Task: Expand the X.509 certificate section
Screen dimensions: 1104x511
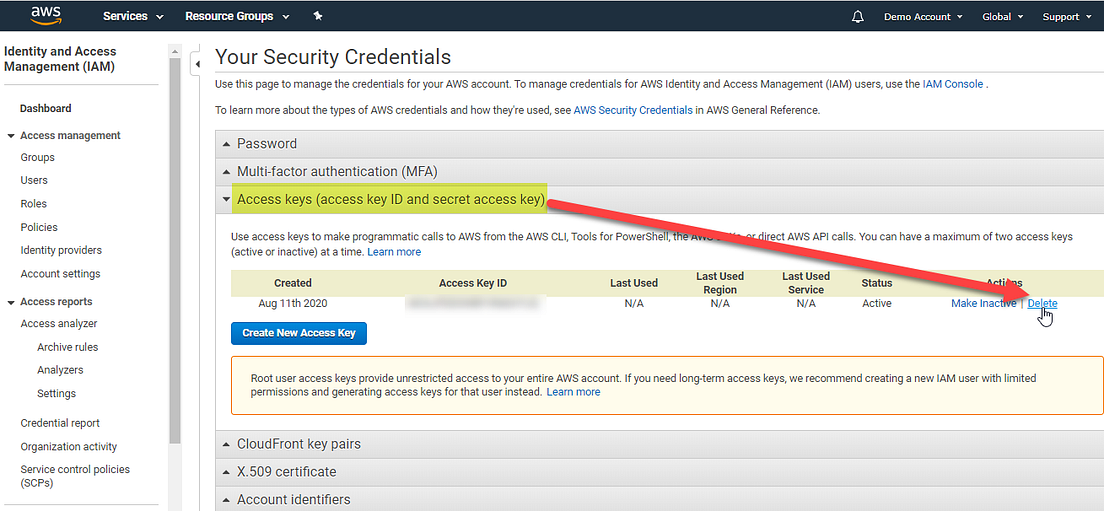Action: pyautogui.click(x=659, y=472)
